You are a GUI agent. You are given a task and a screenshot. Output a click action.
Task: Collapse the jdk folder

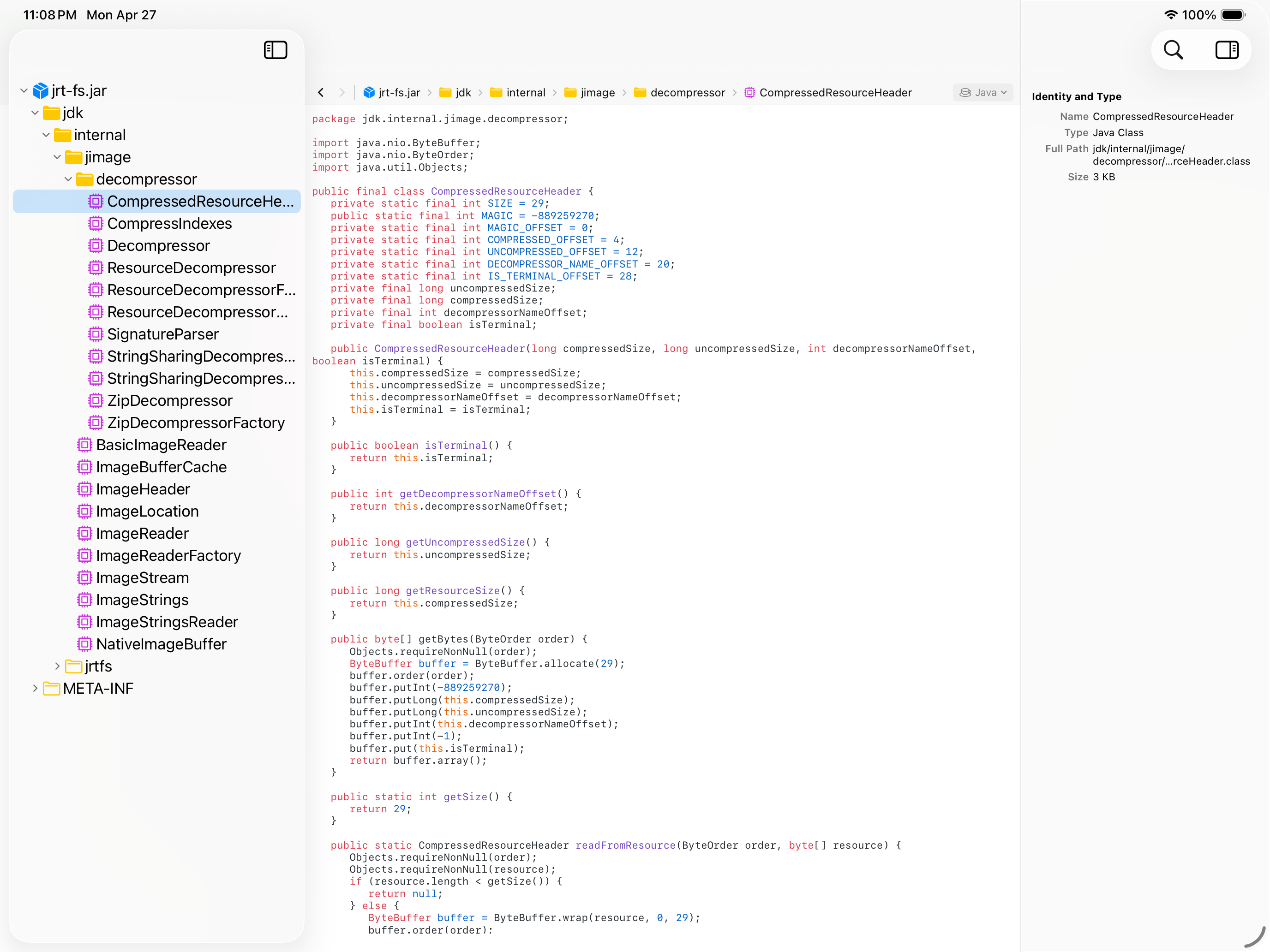click(35, 113)
